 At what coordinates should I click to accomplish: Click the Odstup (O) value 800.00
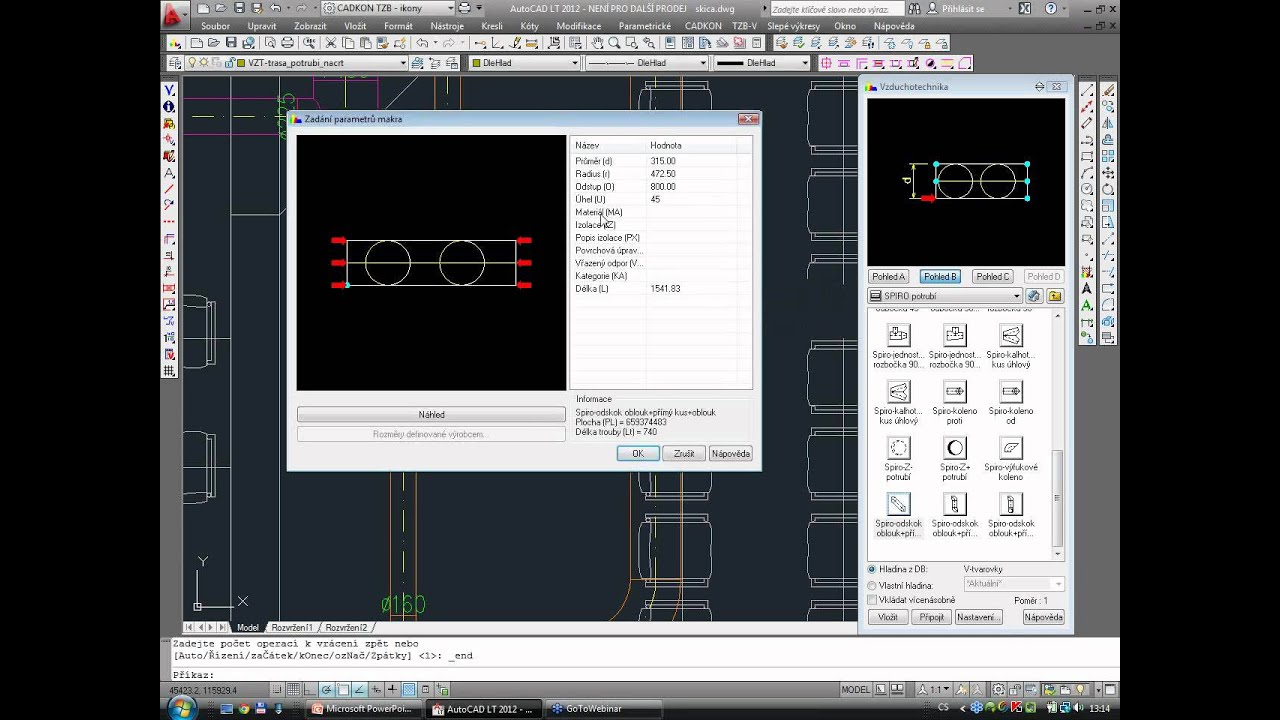663,187
